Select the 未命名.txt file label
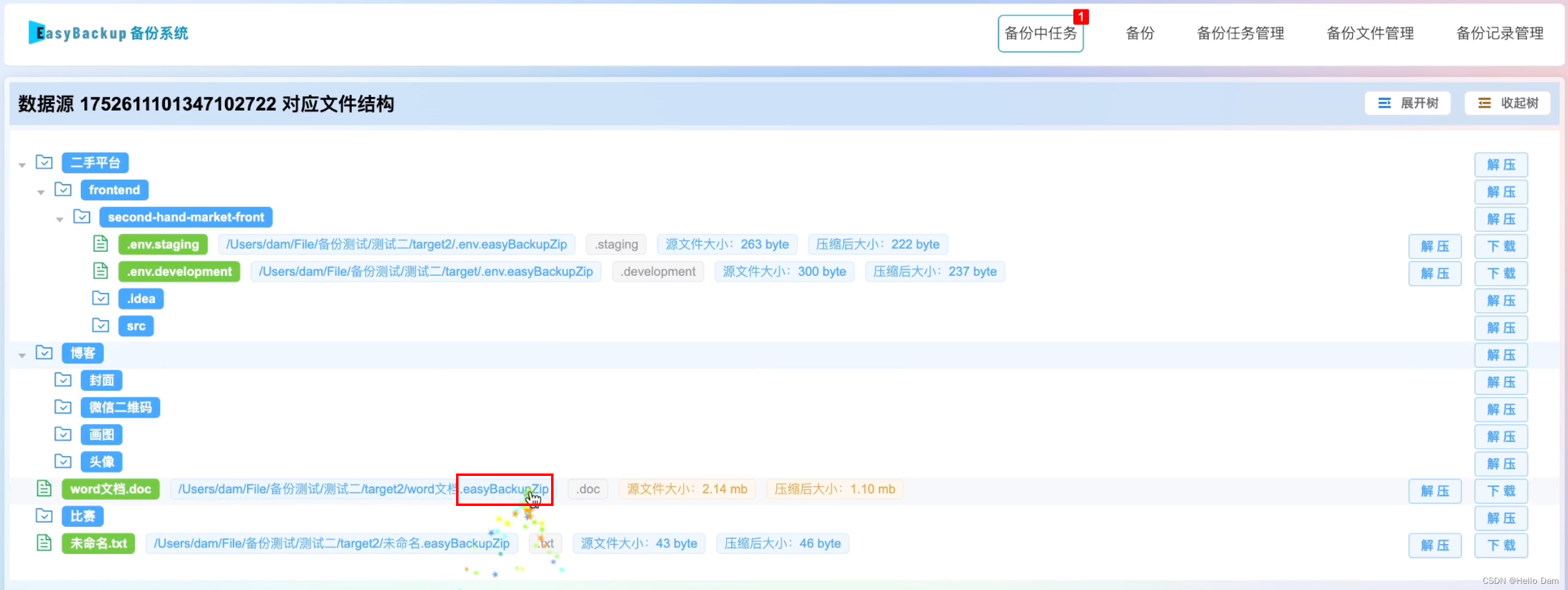This screenshot has height=590, width=1568. (99, 543)
